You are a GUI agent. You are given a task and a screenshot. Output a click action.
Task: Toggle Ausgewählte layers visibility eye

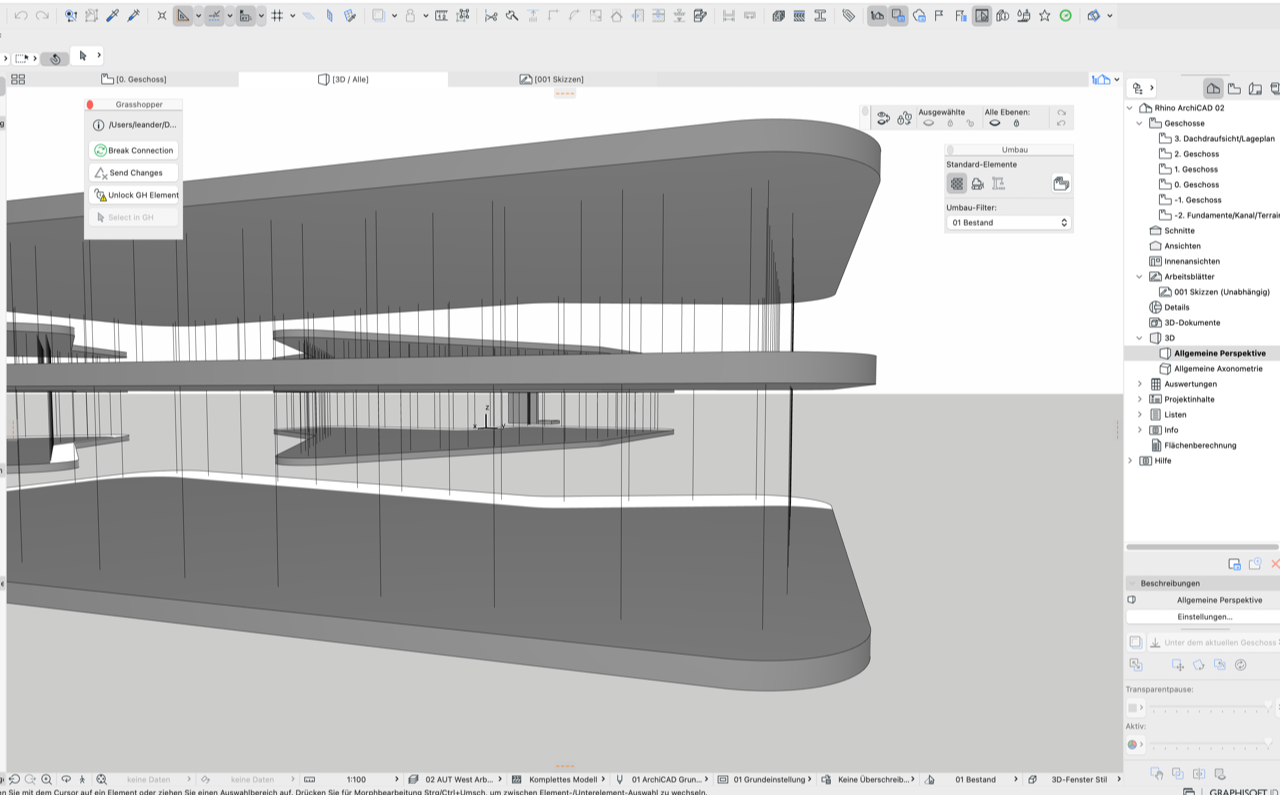tap(928, 123)
